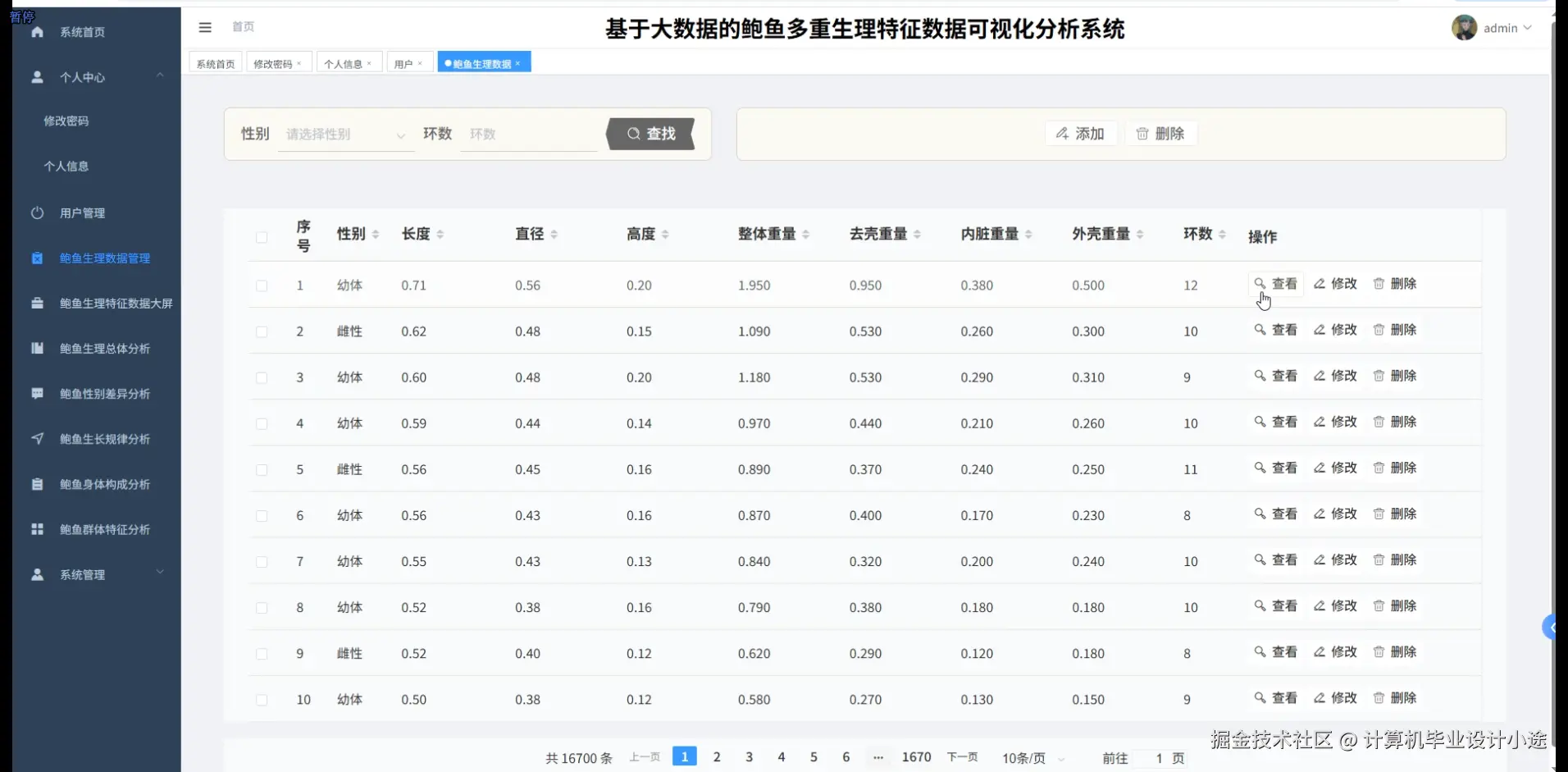This screenshot has width=1568, height=772.
Task: Check the checkbox for row 6
Action: 262,515
